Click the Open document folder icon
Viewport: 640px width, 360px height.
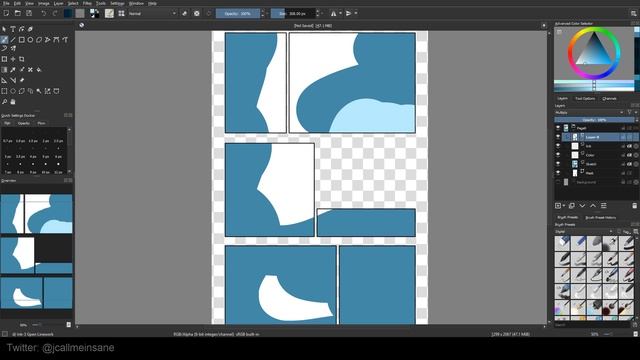pos(18,13)
